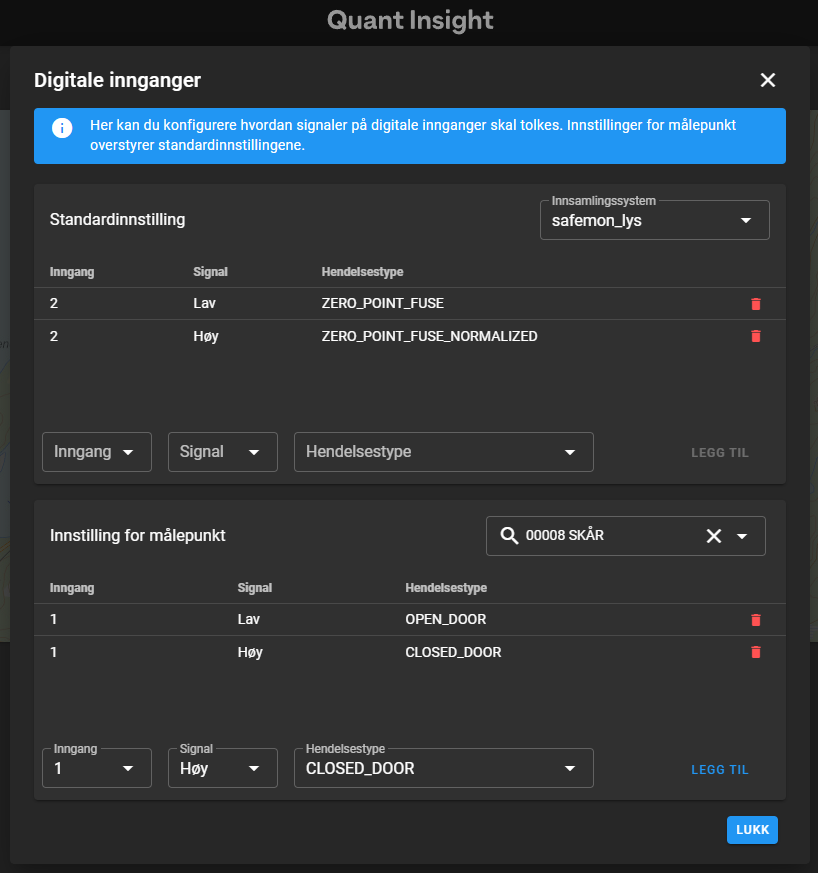818x873 pixels.
Task: Expand the målepunkt selector dropdown arrow
Action: click(742, 536)
